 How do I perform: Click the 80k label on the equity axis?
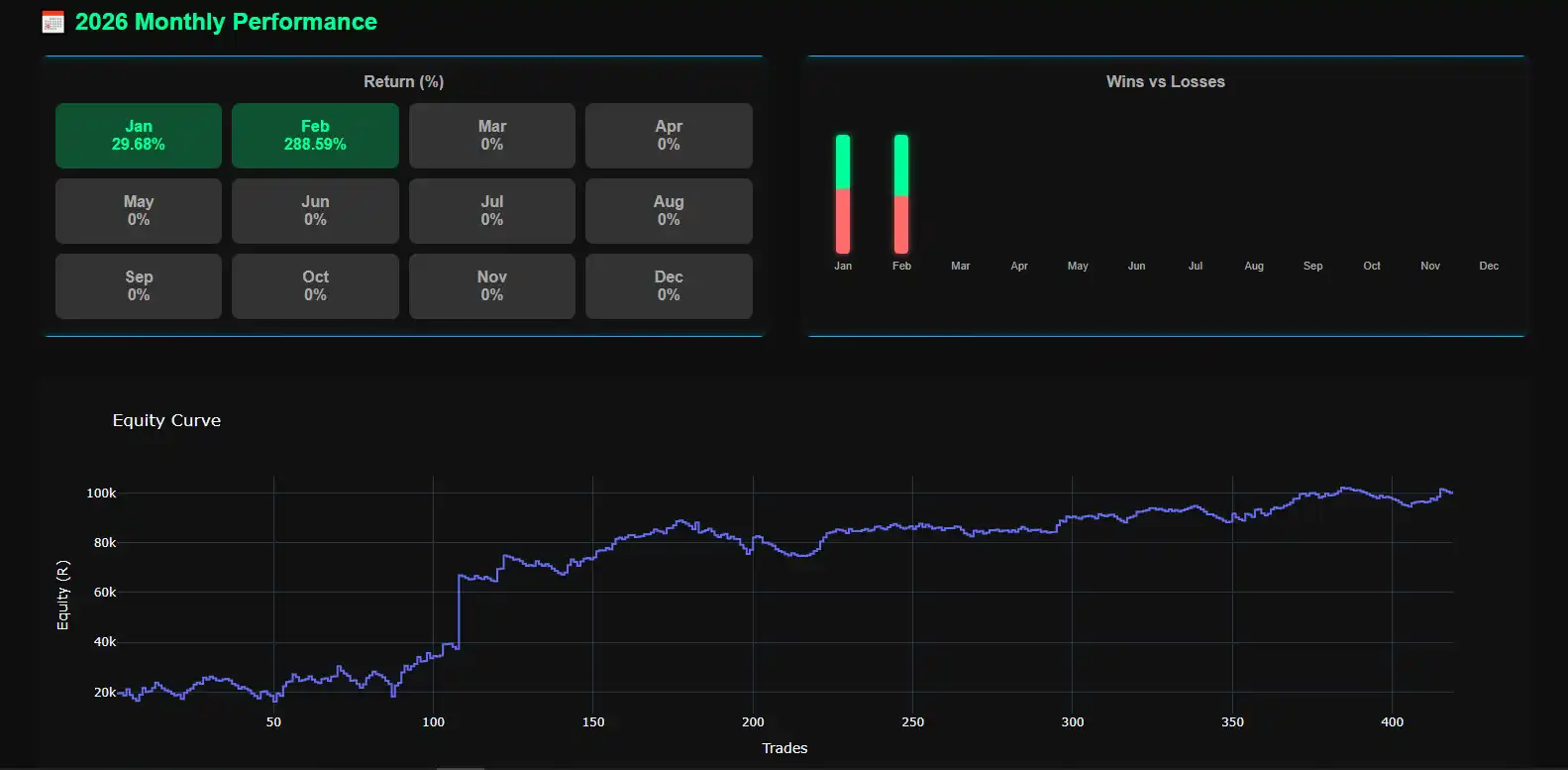coord(105,542)
